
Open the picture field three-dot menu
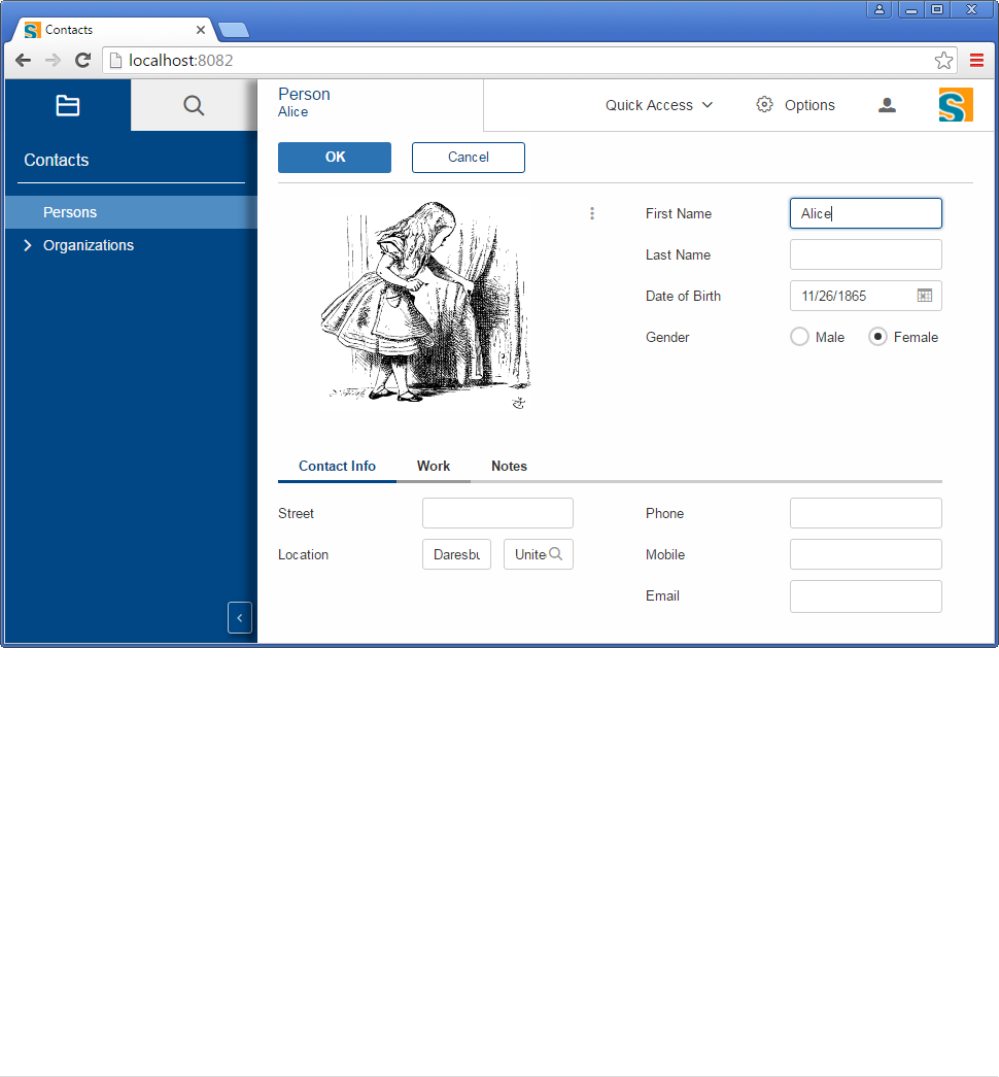pyautogui.click(x=592, y=213)
